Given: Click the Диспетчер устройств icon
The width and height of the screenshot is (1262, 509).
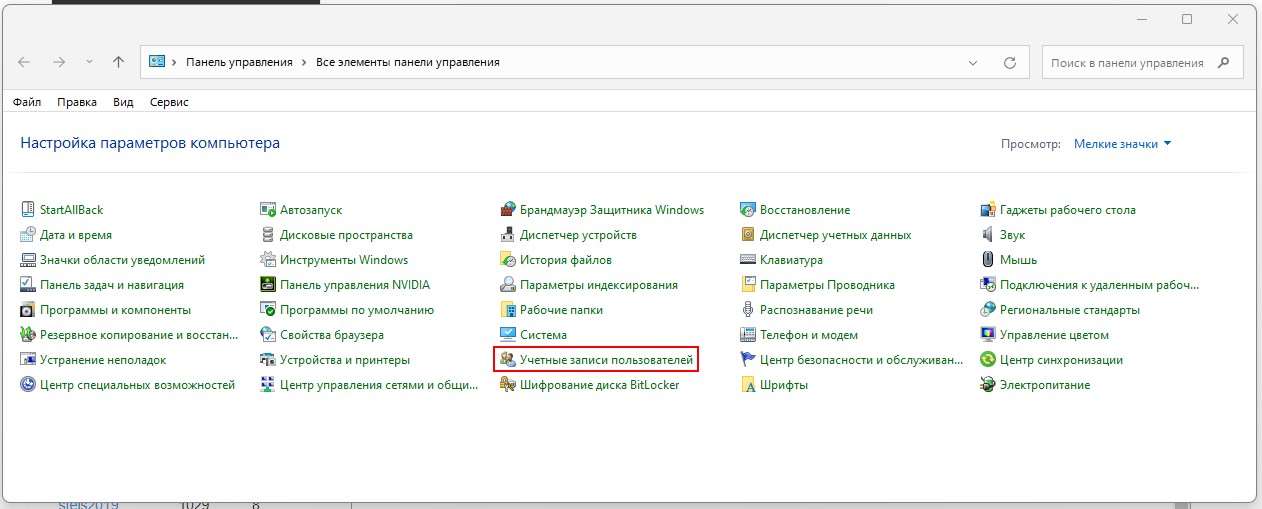Looking at the screenshot, I should [508, 235].
